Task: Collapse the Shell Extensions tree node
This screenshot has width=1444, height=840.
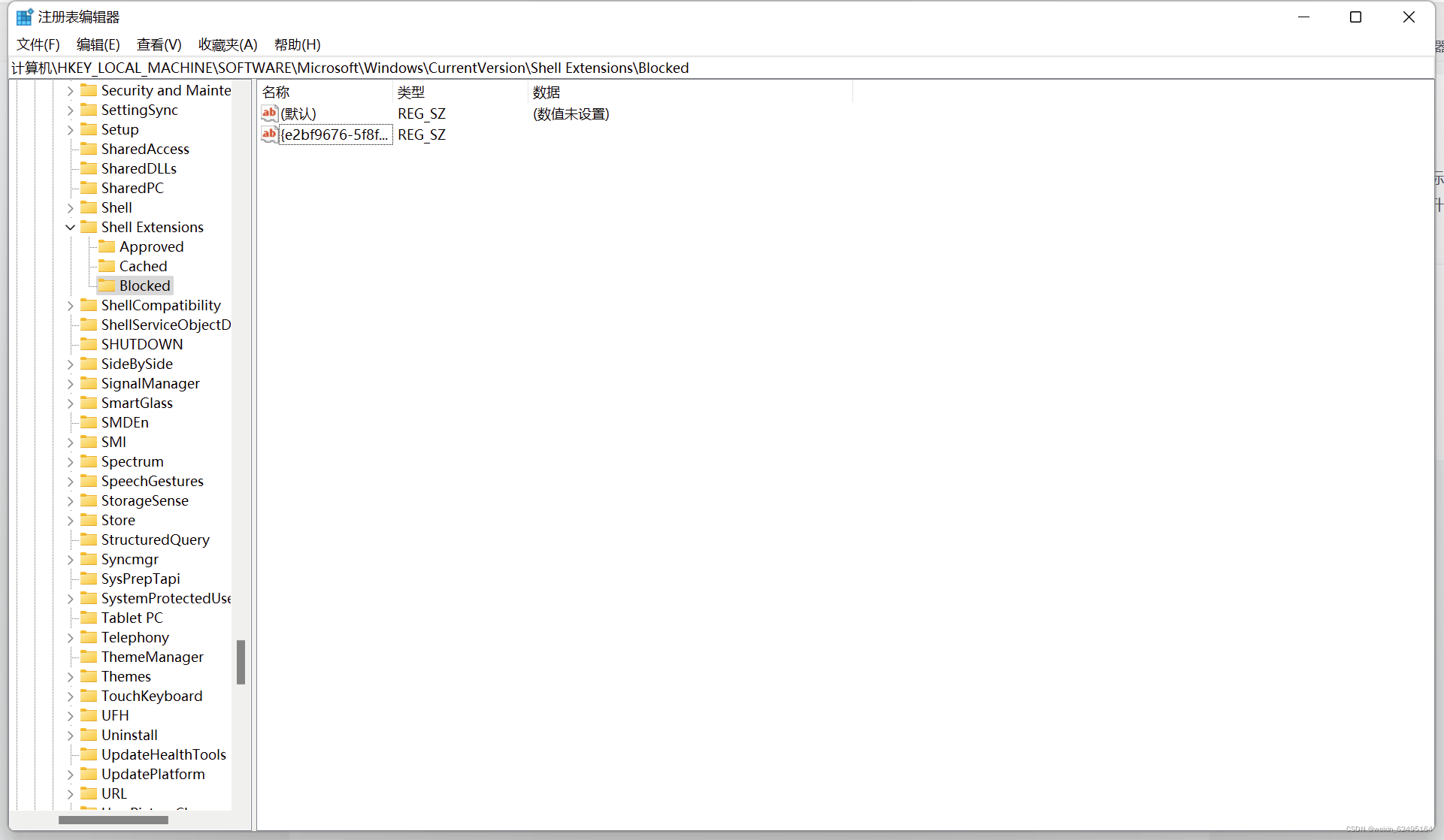Action: [x=70, y=227]
